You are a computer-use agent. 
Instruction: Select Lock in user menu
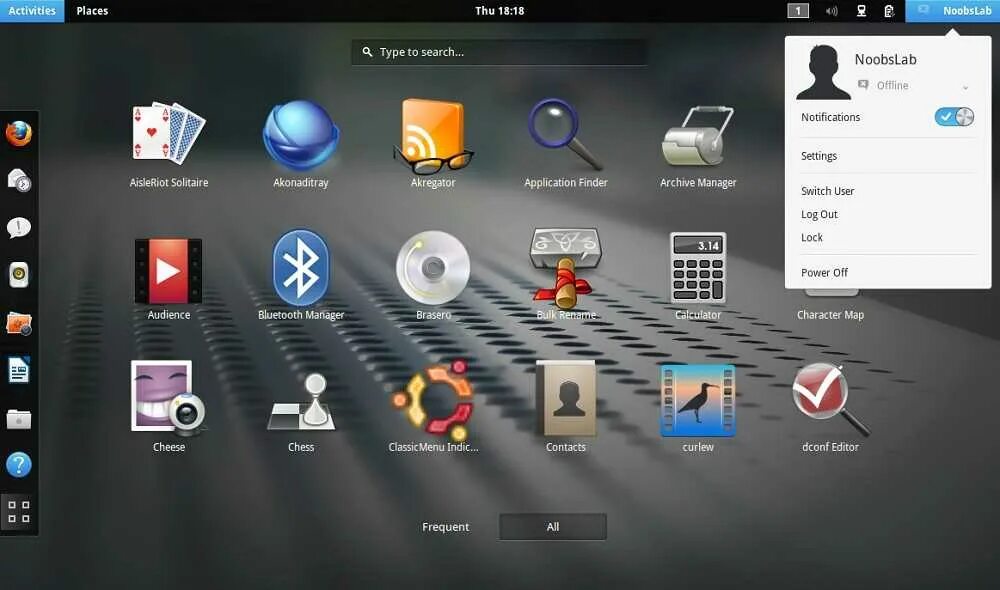(x=812, y=237)
